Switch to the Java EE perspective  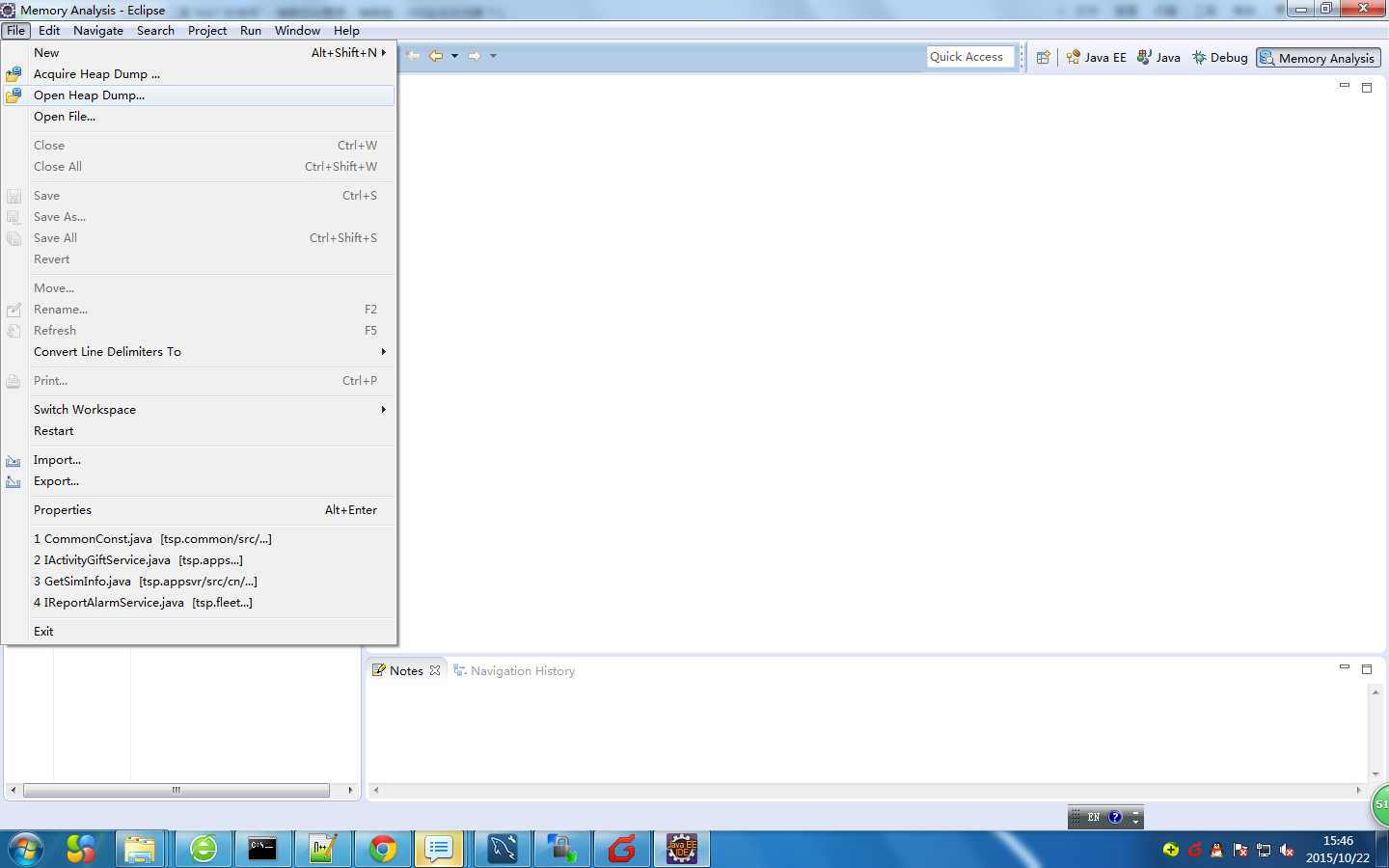(1097, 58)
